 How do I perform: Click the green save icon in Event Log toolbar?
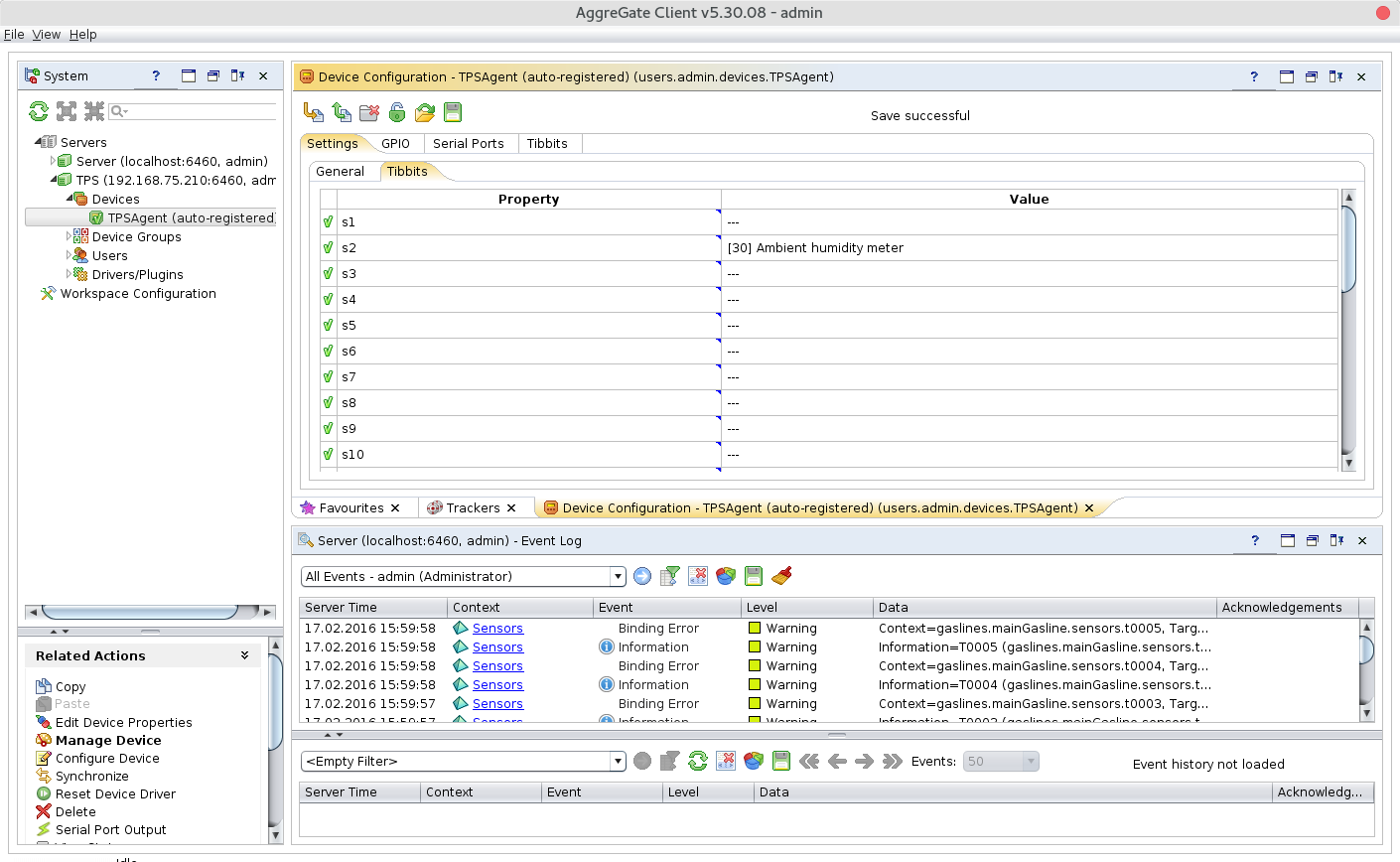point(754,576)
